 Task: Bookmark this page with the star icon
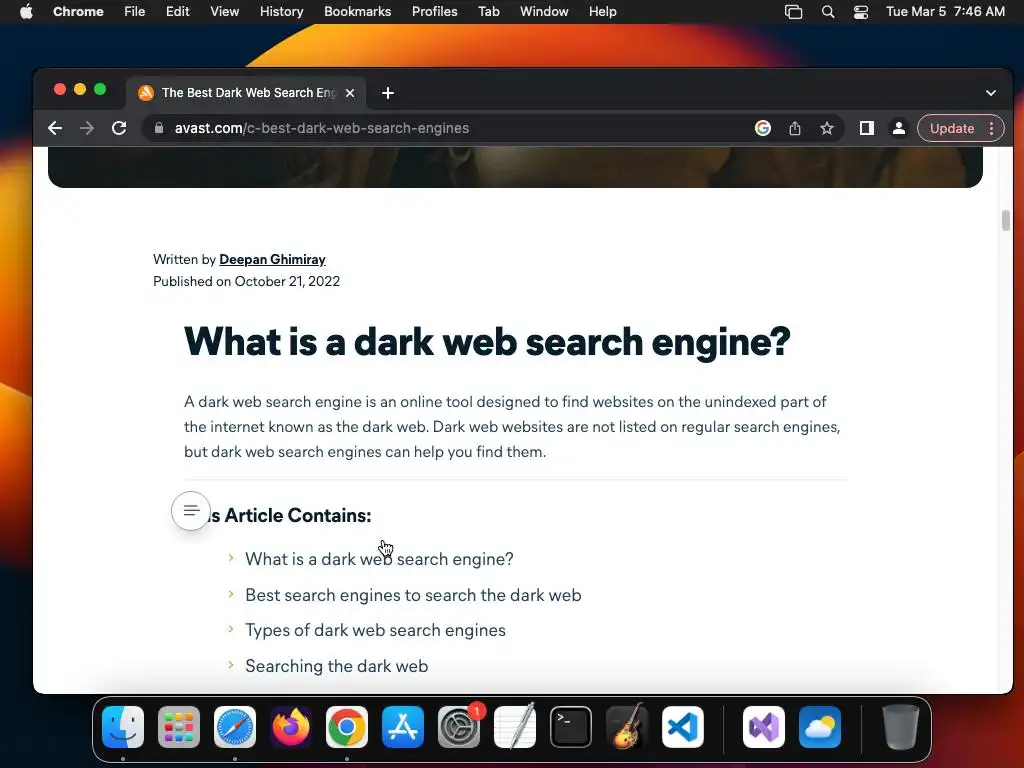tap(827, 128)
